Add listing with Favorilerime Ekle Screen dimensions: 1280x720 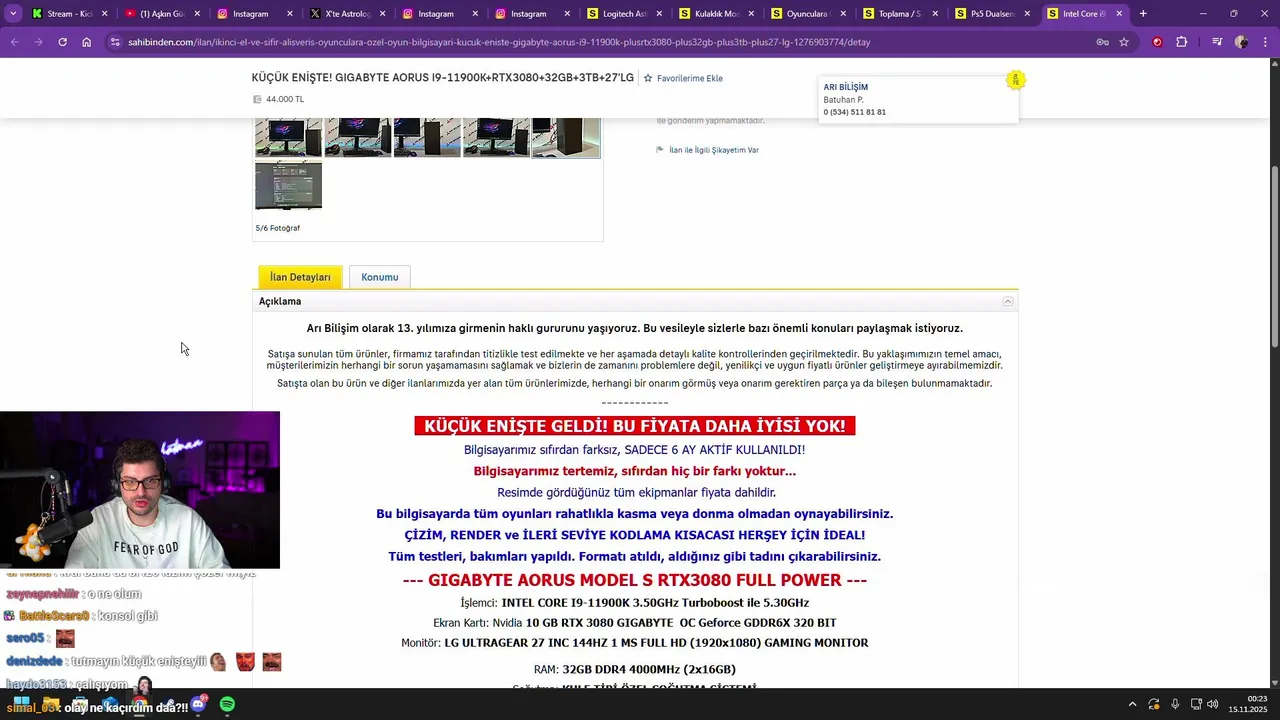pyautogui.click(x=689, y=78)
